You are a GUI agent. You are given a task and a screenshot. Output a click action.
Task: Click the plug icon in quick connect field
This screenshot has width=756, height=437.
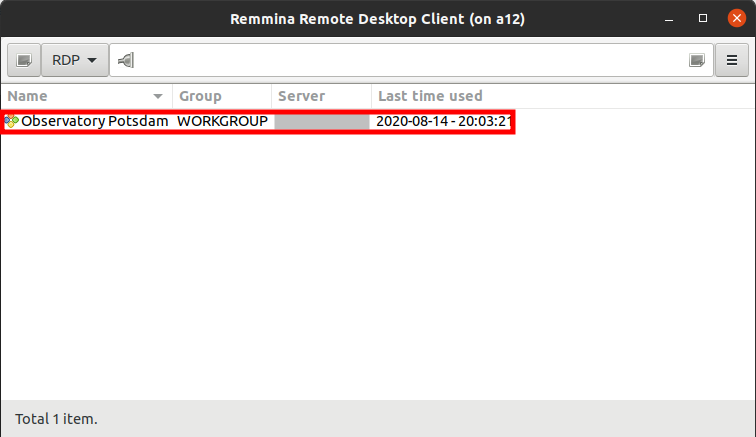click(125, 61)
